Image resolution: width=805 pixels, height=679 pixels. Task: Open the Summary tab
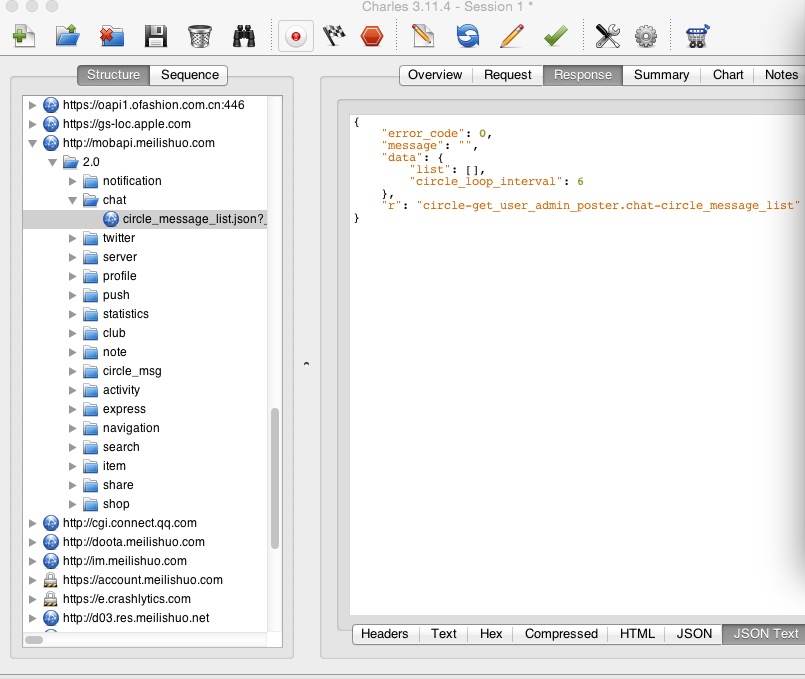pos(661,75)
